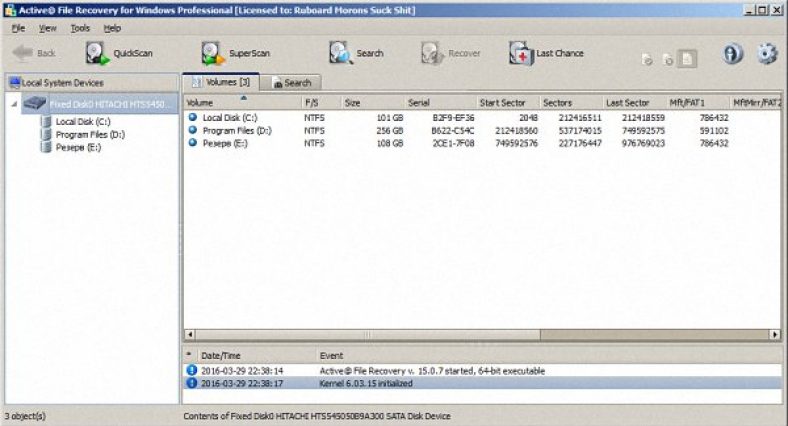Start a QuickScan from the toolbar
The width and height of the screenshot is (788, 426).
[x=119, y=53]
